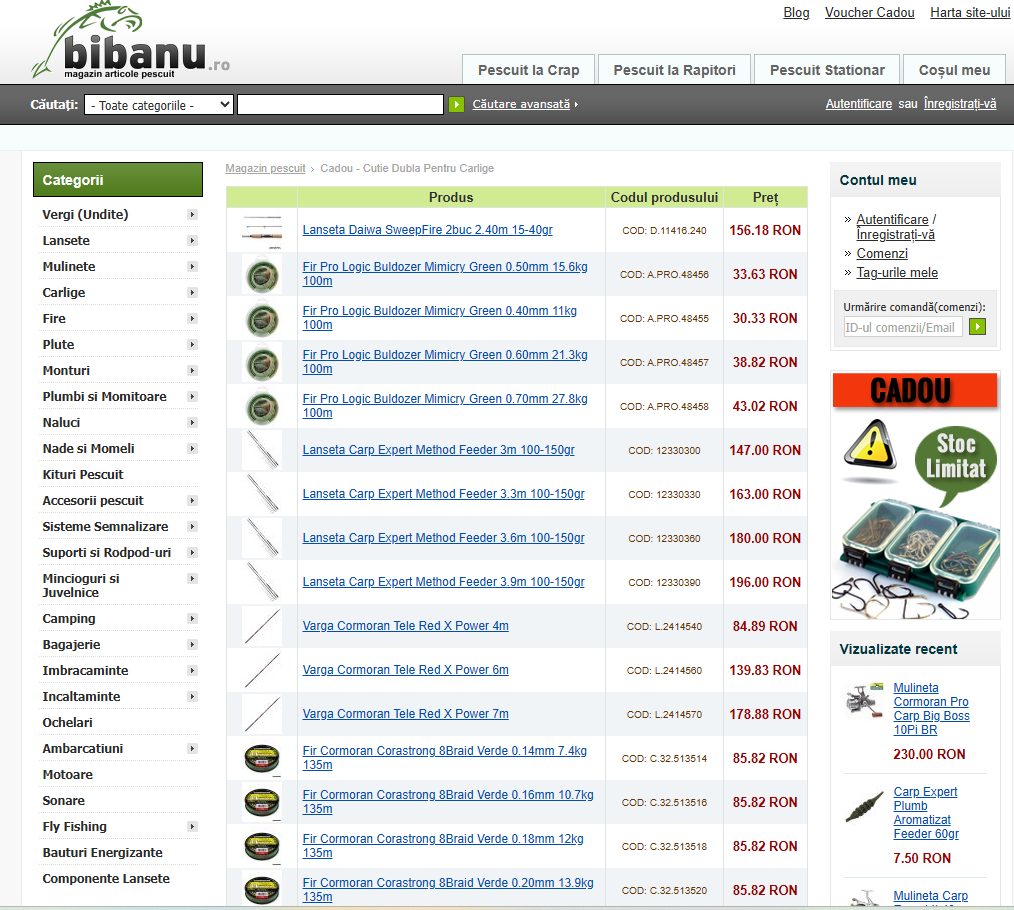1014x910 pixels.
Task: Click the green order tracking submit arrow
Action: pos(977,327)
